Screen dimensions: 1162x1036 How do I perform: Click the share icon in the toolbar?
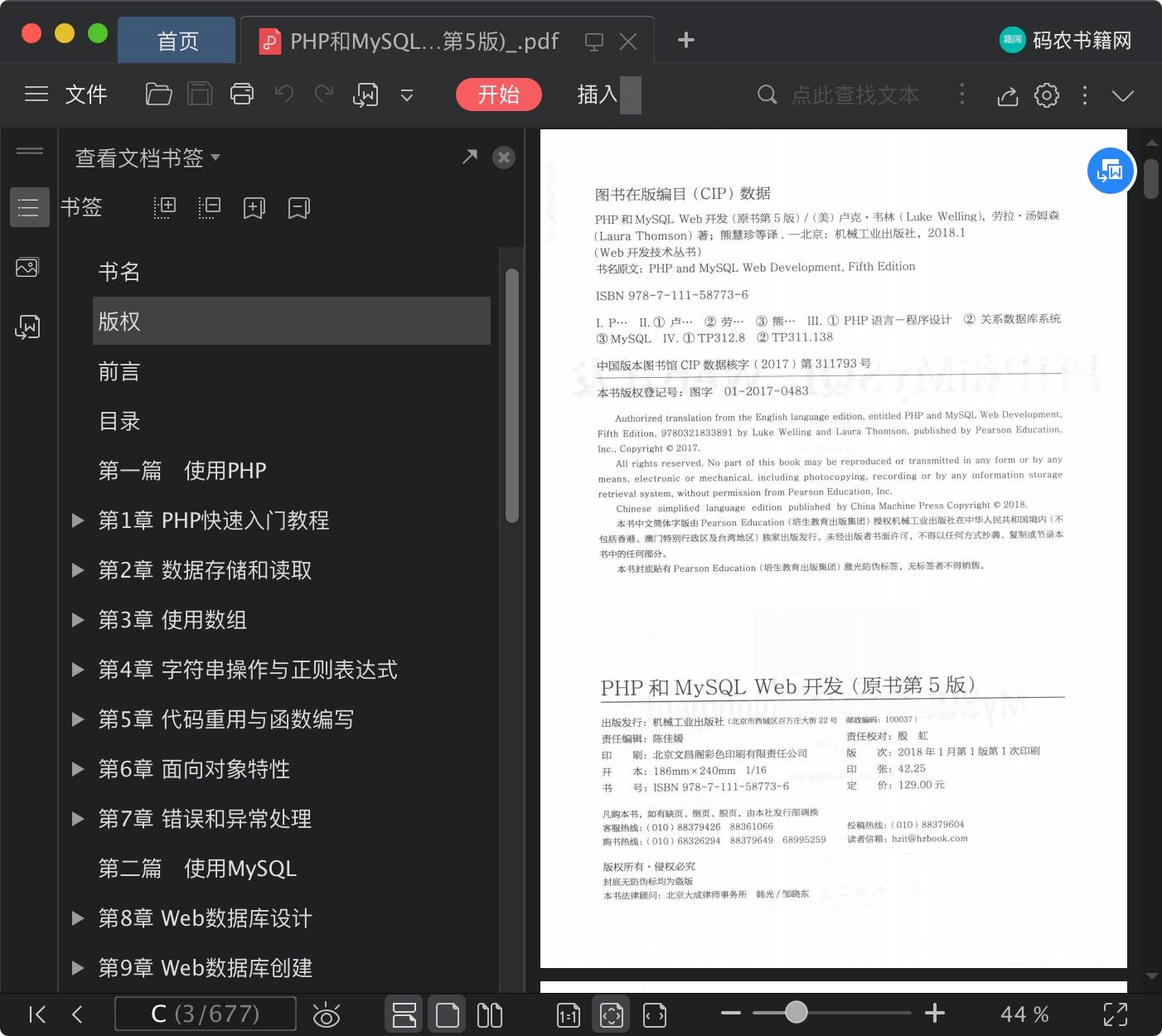(1007, 95)
